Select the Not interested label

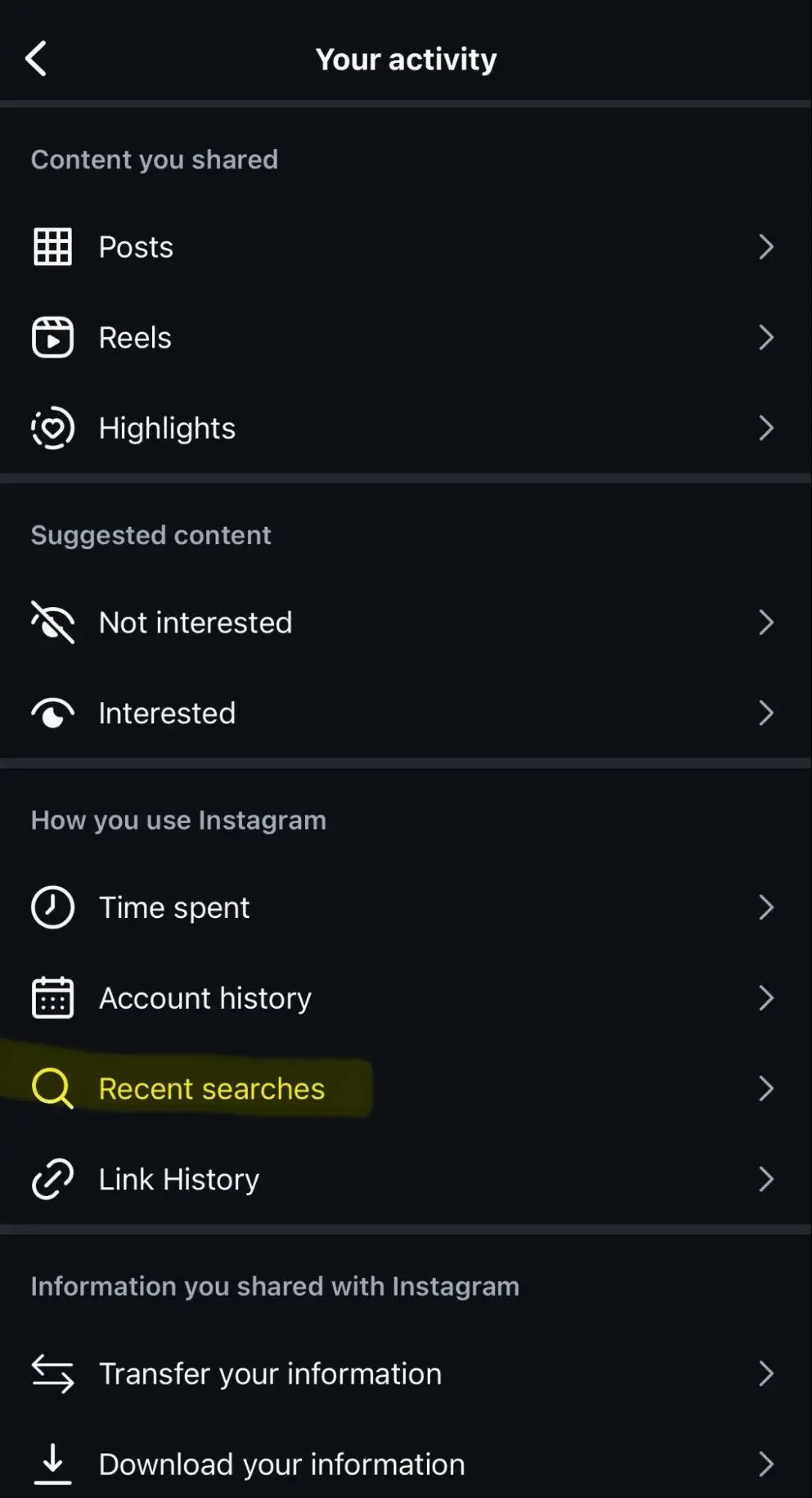pos(196,623)
